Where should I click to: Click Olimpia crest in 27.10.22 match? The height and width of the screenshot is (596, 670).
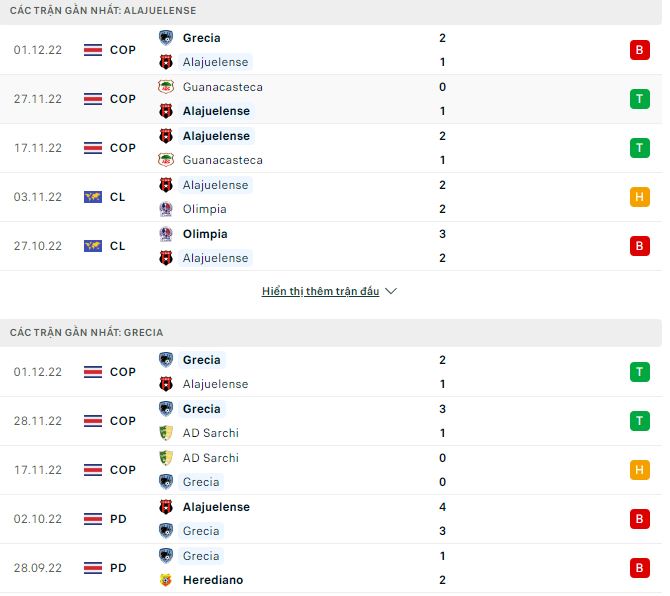click(x=166, y=234)
